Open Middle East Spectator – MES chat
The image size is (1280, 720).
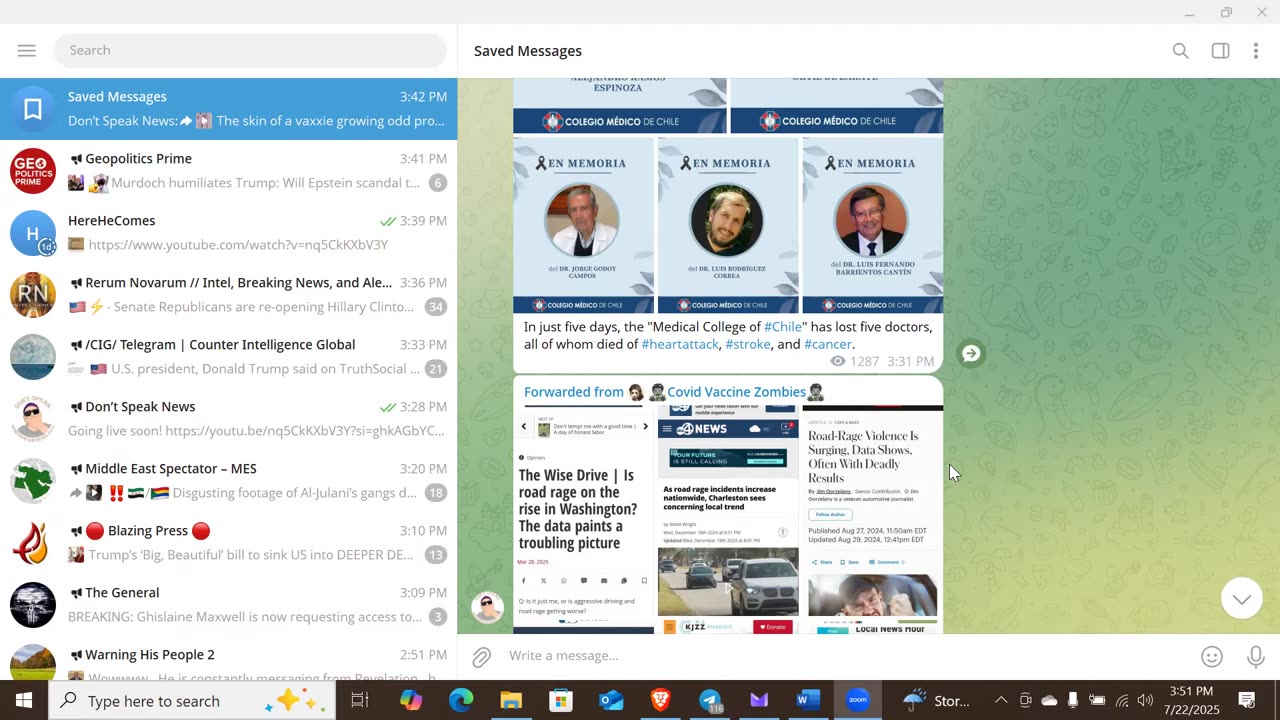228,481
